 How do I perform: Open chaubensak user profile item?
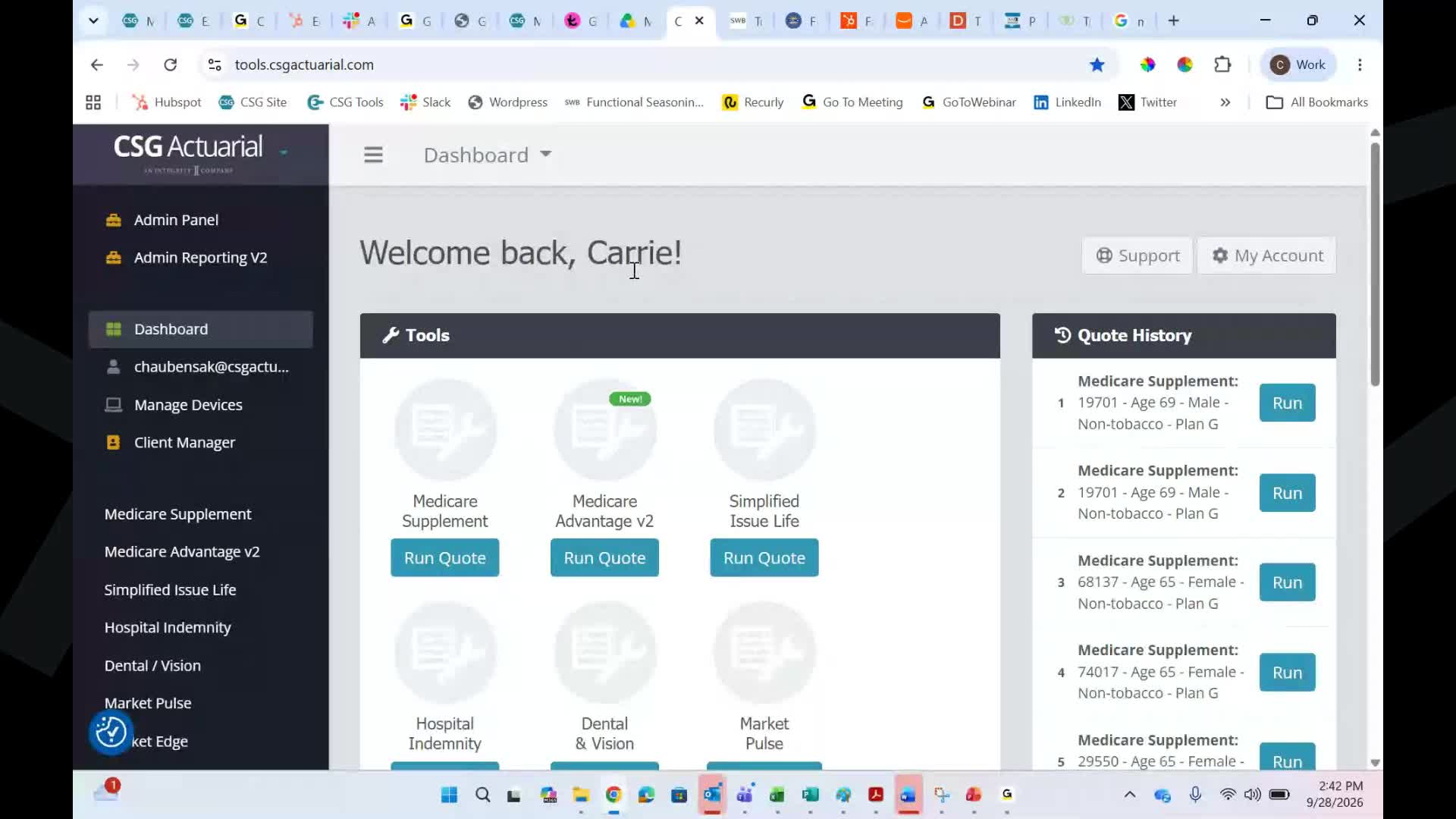click(200, 367)
